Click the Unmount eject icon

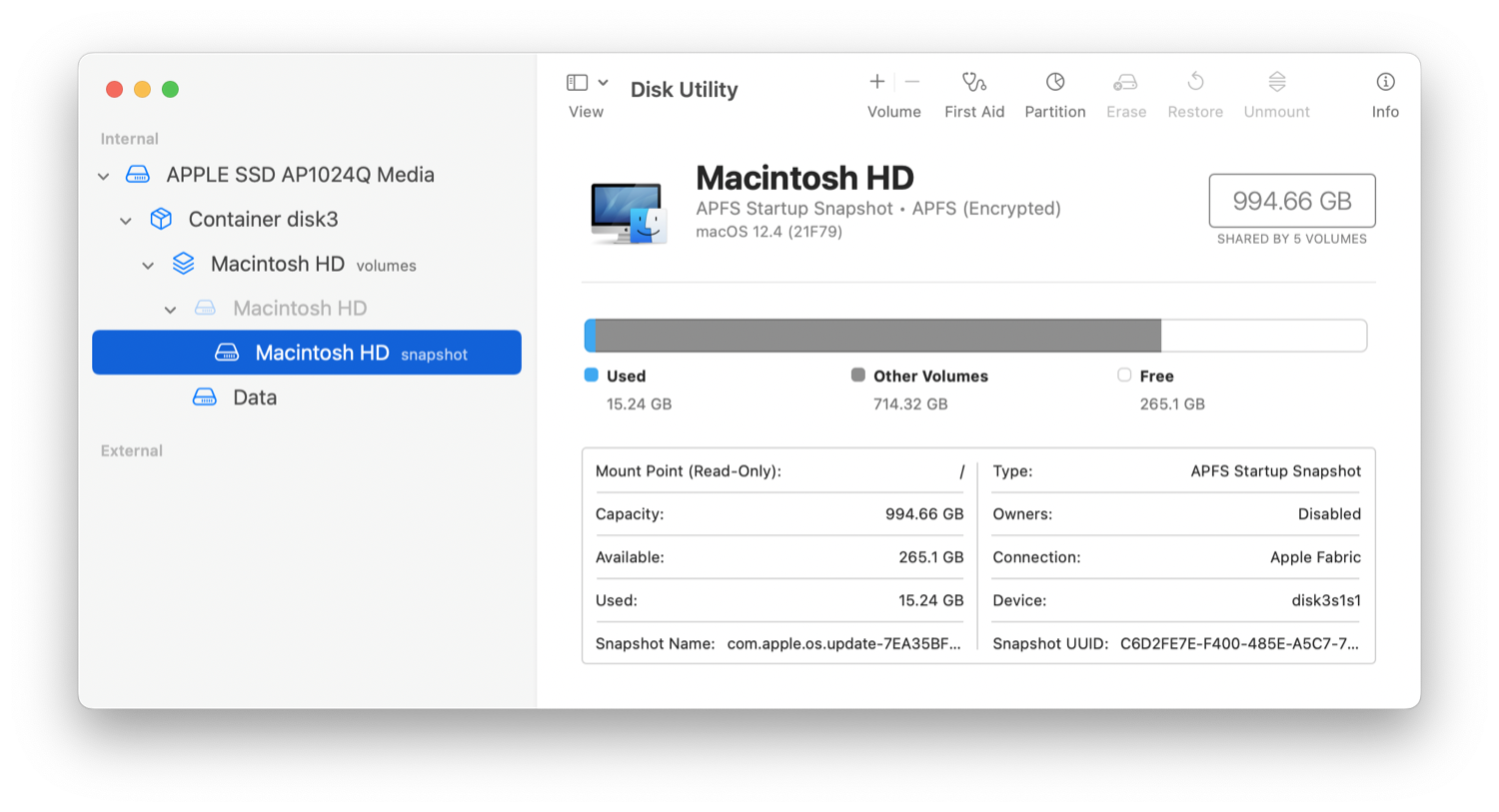(1277, 81)
